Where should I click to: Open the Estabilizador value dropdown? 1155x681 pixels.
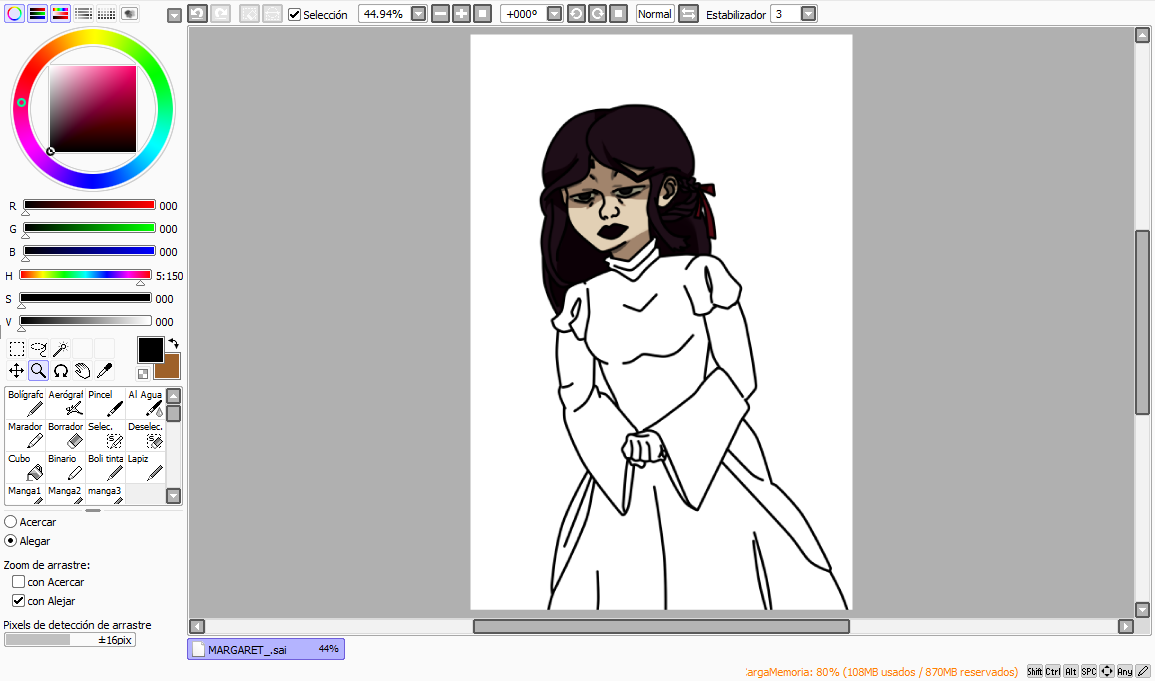pos(808,14)
